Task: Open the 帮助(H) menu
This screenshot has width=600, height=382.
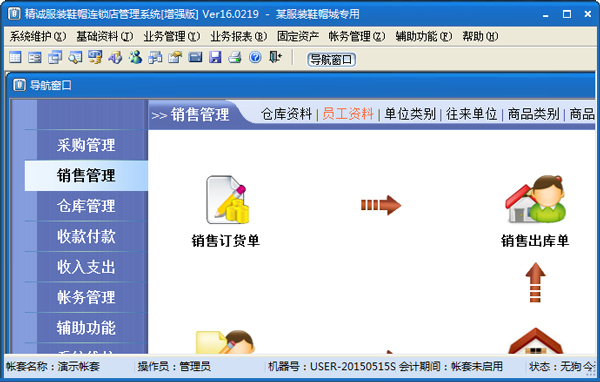Action: pos(480,36)
